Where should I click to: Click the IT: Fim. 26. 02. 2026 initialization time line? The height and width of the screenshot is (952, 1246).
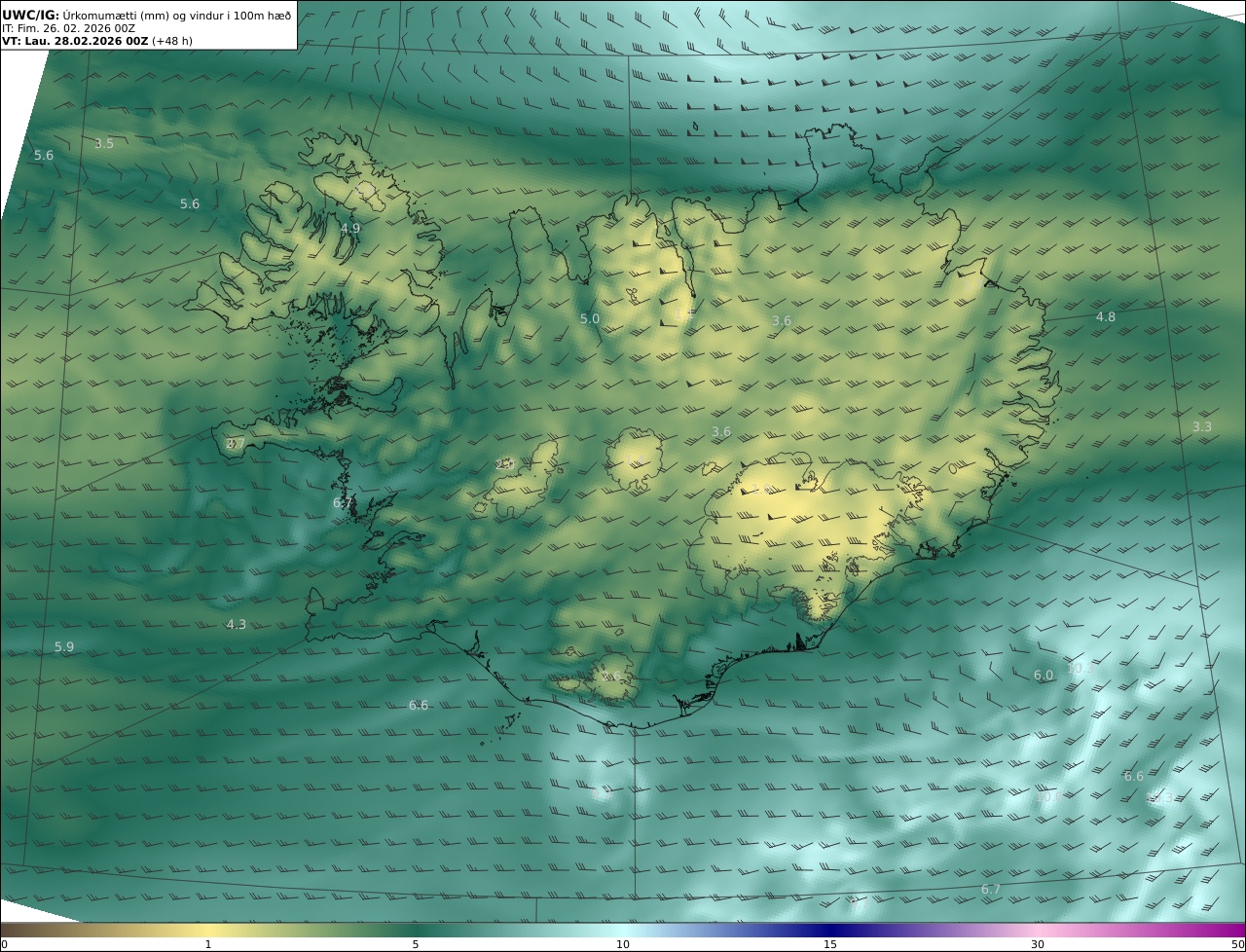click(68, 28)
